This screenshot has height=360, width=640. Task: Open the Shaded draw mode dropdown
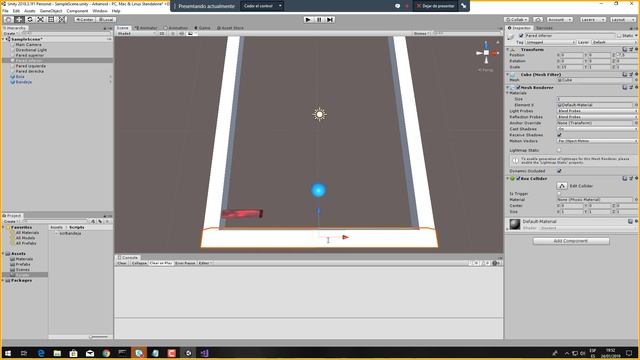136,33
